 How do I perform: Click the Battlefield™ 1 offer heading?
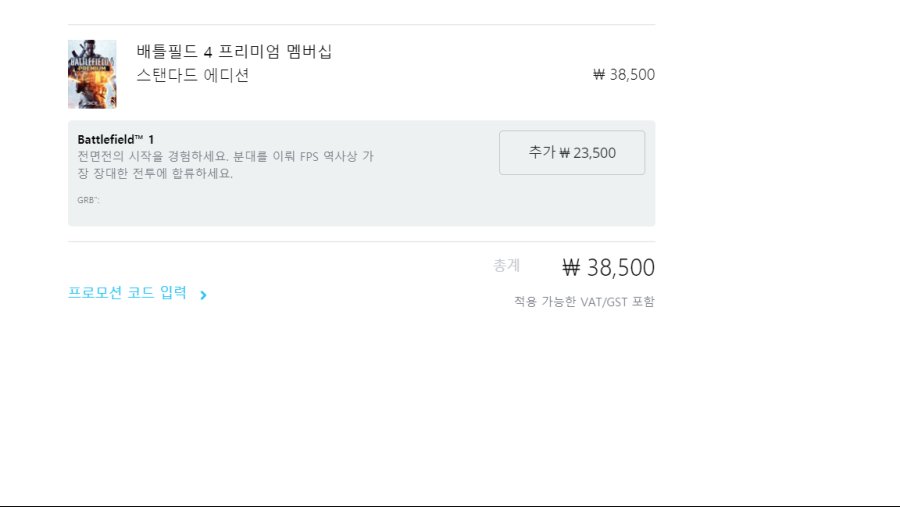[116, 139]
